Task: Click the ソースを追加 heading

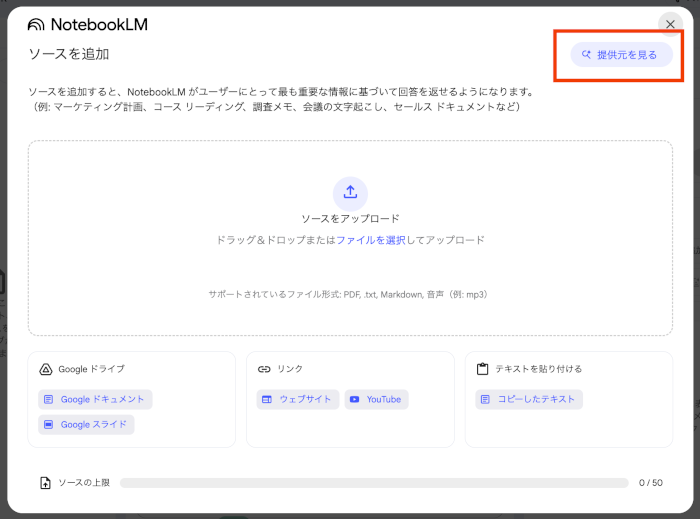Action: tap(69, 54)
